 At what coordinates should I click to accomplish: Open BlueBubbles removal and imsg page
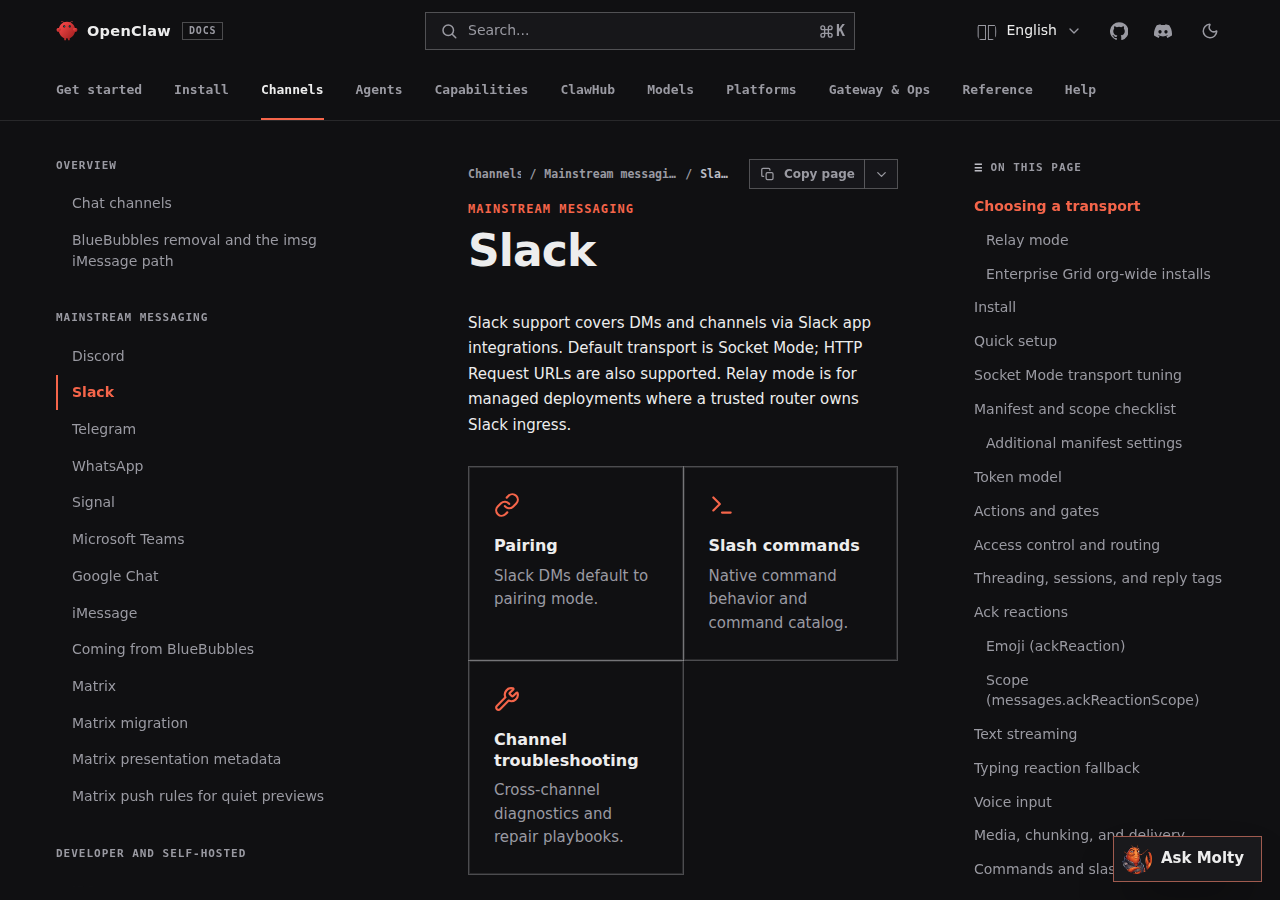(194, 250)
